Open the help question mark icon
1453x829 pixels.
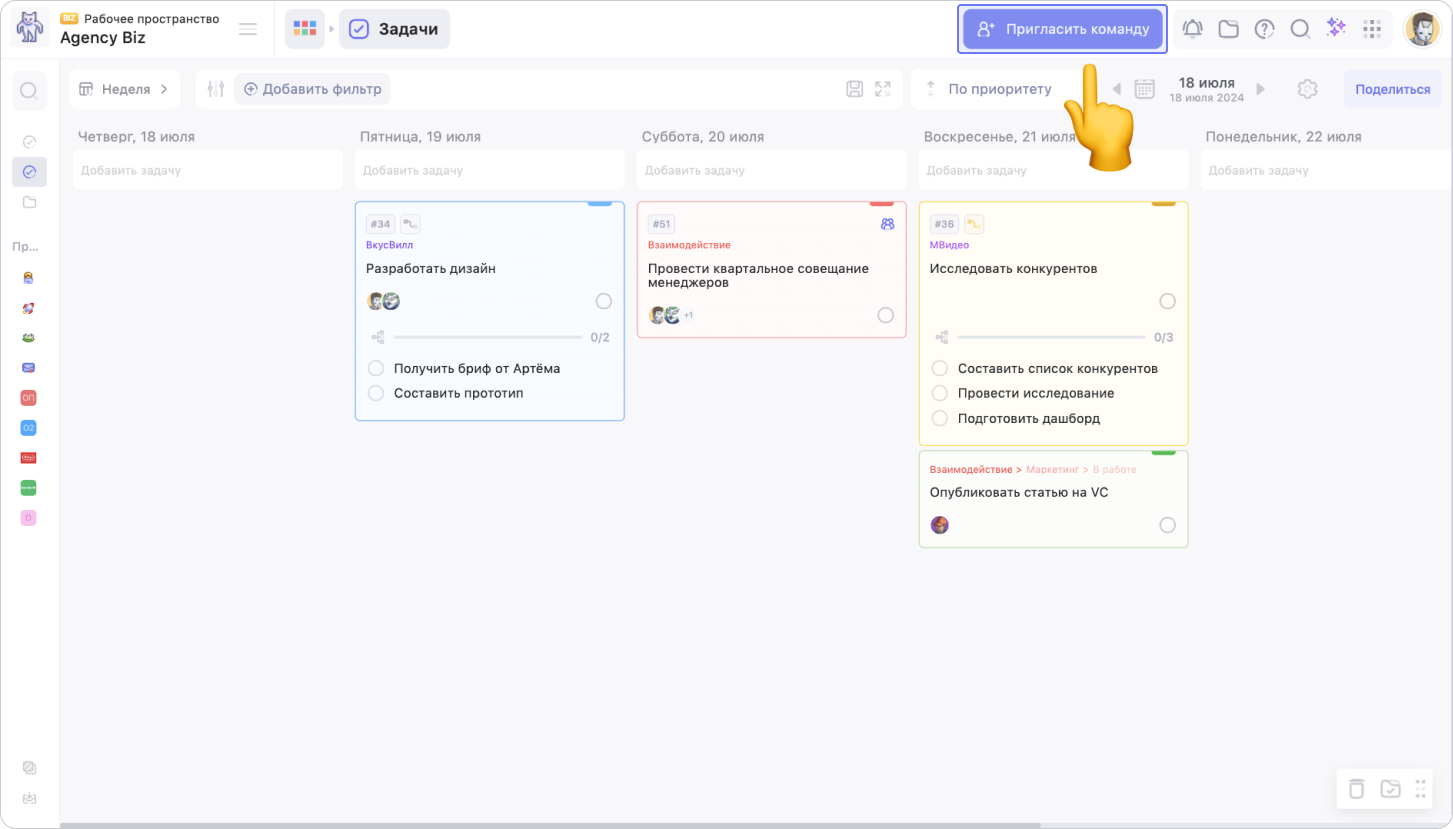(1264, 29)
